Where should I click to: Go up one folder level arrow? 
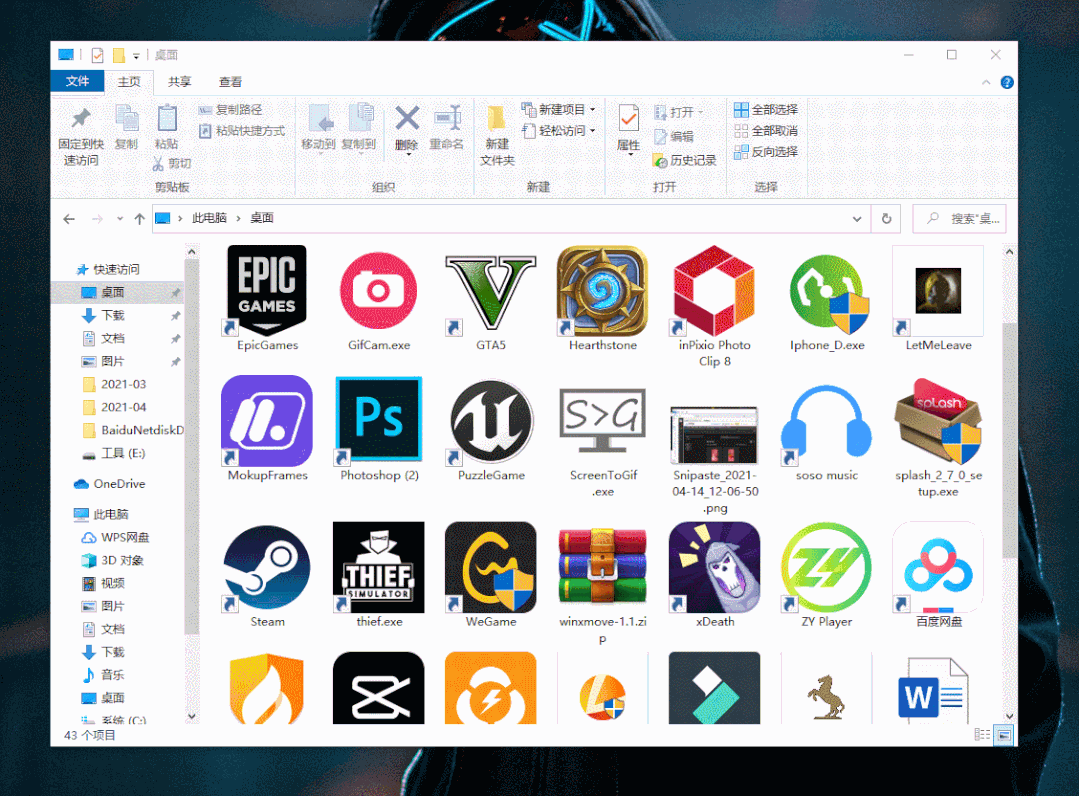(x=140, y=219)
